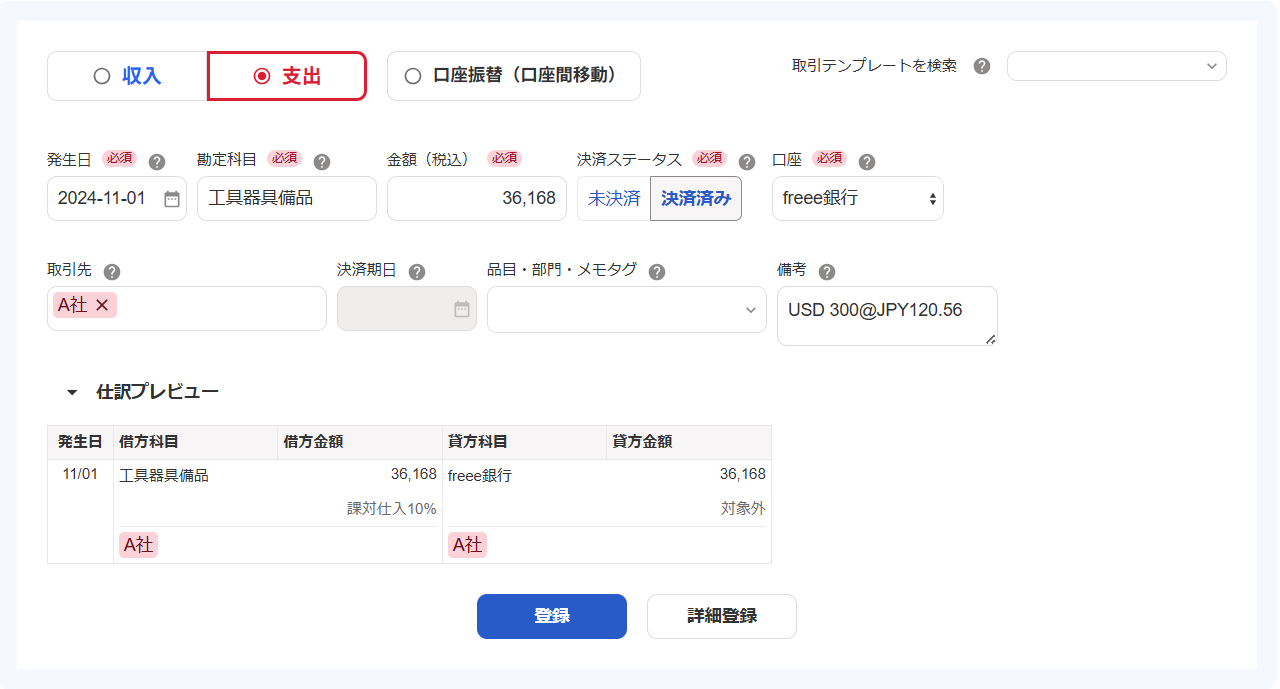
Task: Click 対象外 tax label in preview
Action: pyautogui.click(x=743, y=509)
